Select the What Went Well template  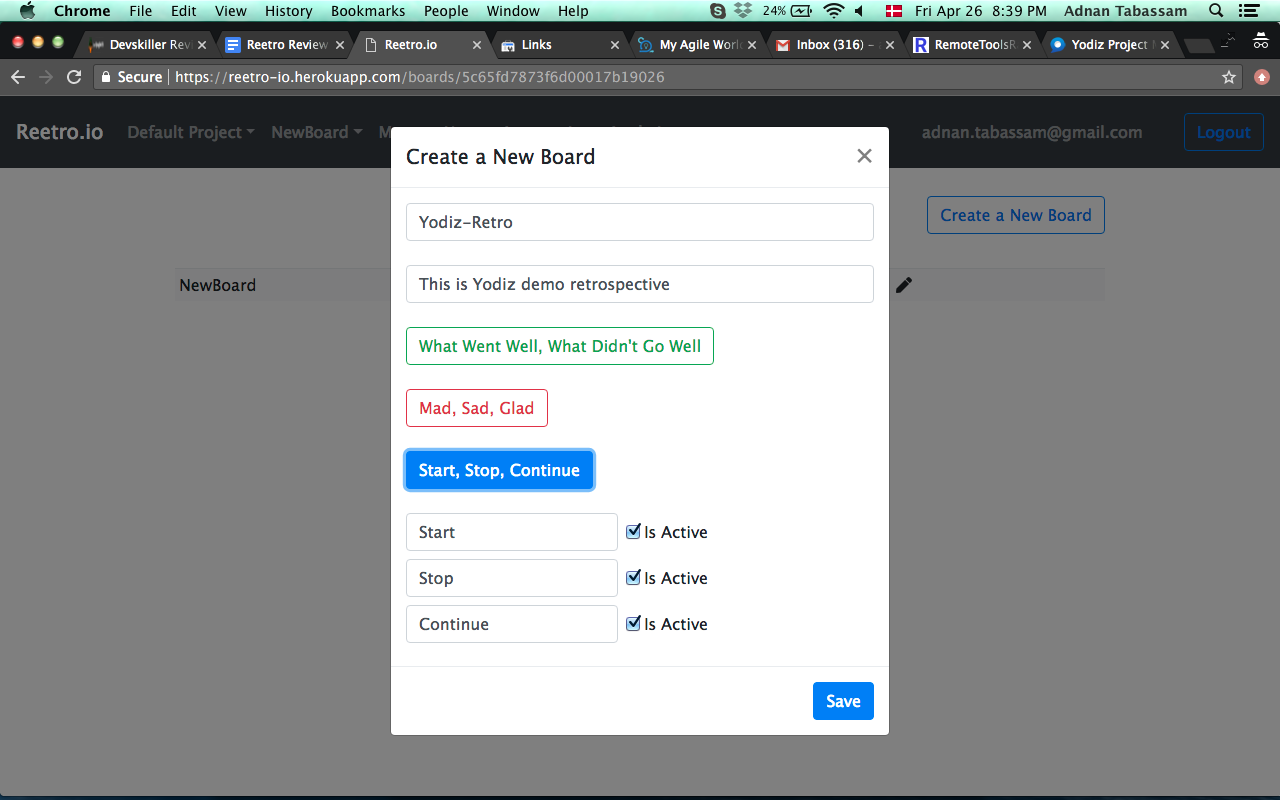(x=560, y=346)
